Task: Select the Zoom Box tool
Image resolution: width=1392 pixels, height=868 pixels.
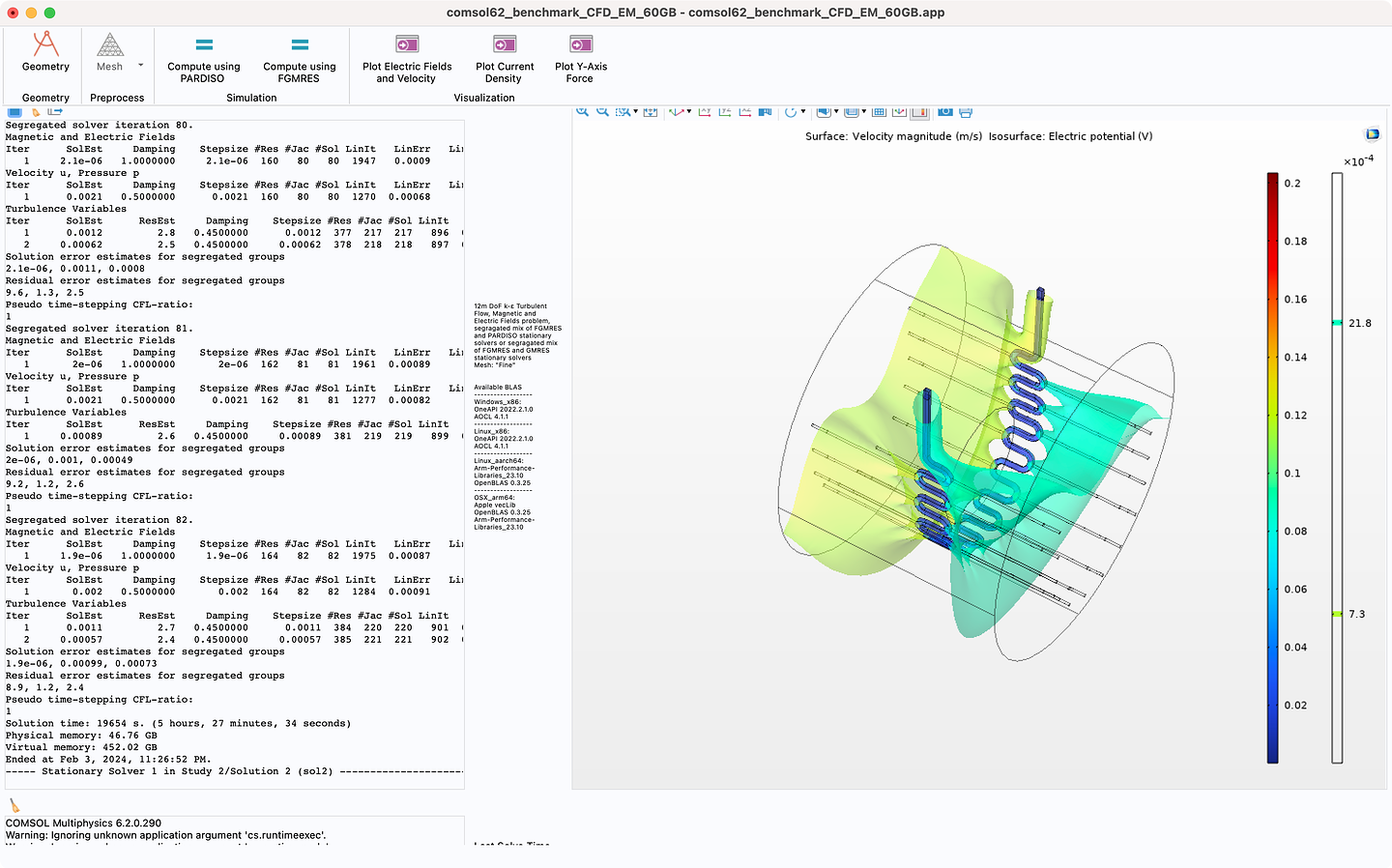Action: pos(622,112)
